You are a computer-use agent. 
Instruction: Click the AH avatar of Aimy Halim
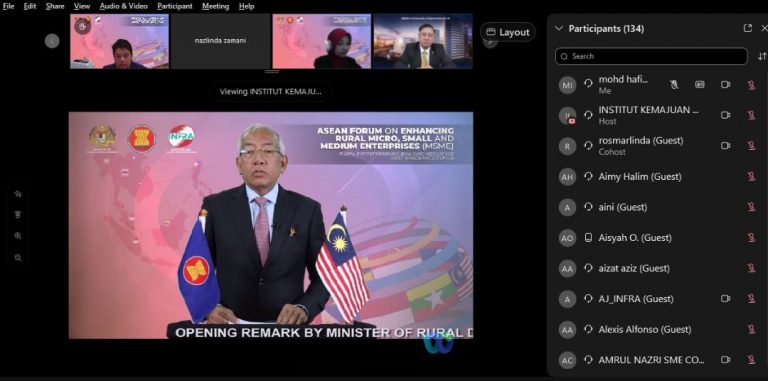(x=567, y=177)
